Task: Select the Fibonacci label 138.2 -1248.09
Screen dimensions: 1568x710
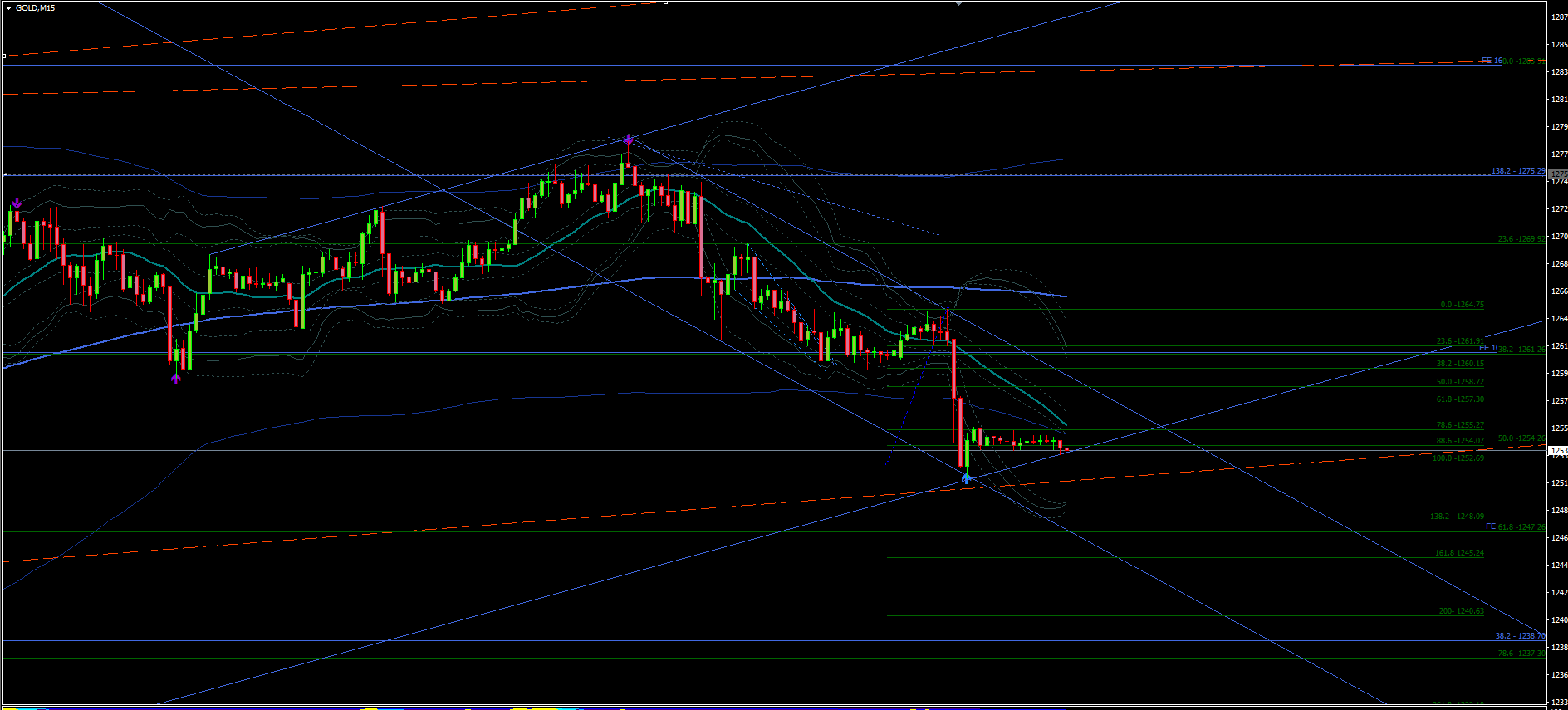Action: point(1457,517)
